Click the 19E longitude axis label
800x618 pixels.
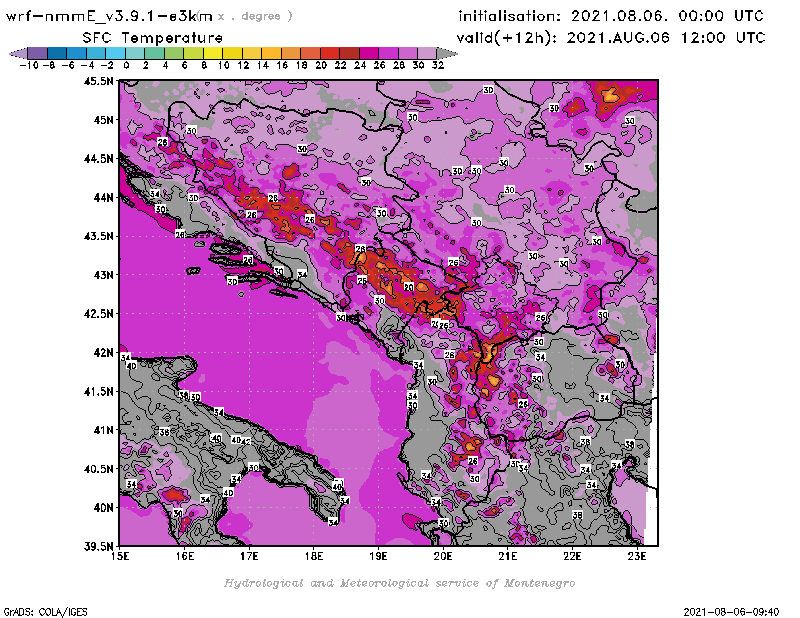pyautogui.click(x=378, y=557)
